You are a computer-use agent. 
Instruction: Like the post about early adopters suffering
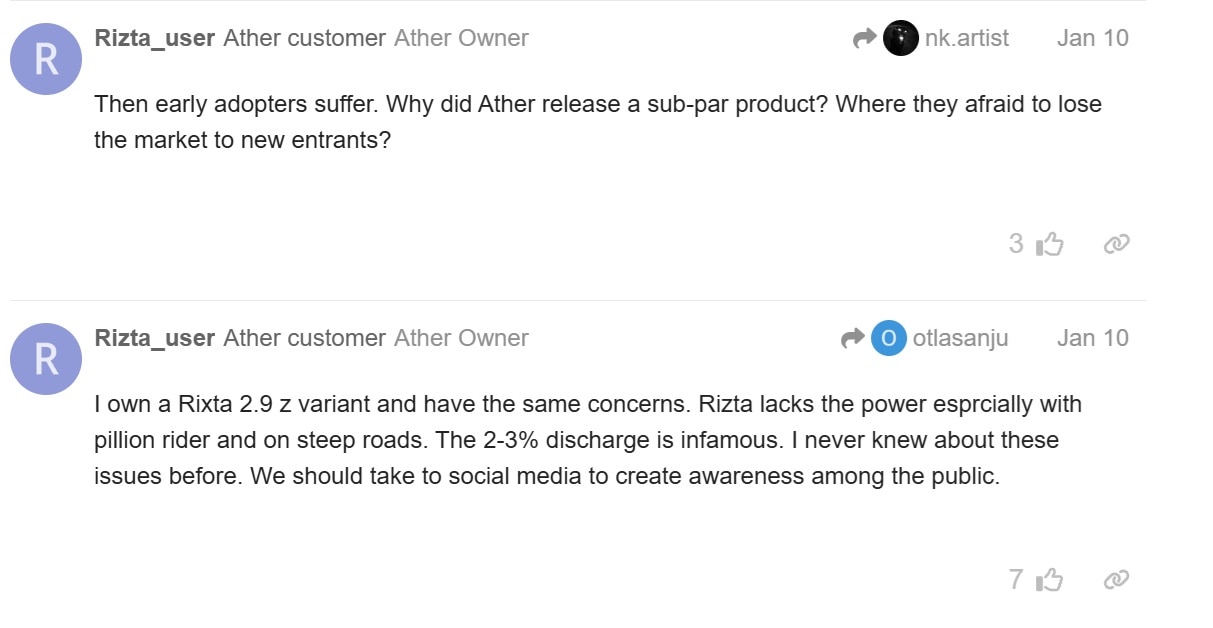click(1050, 244)
